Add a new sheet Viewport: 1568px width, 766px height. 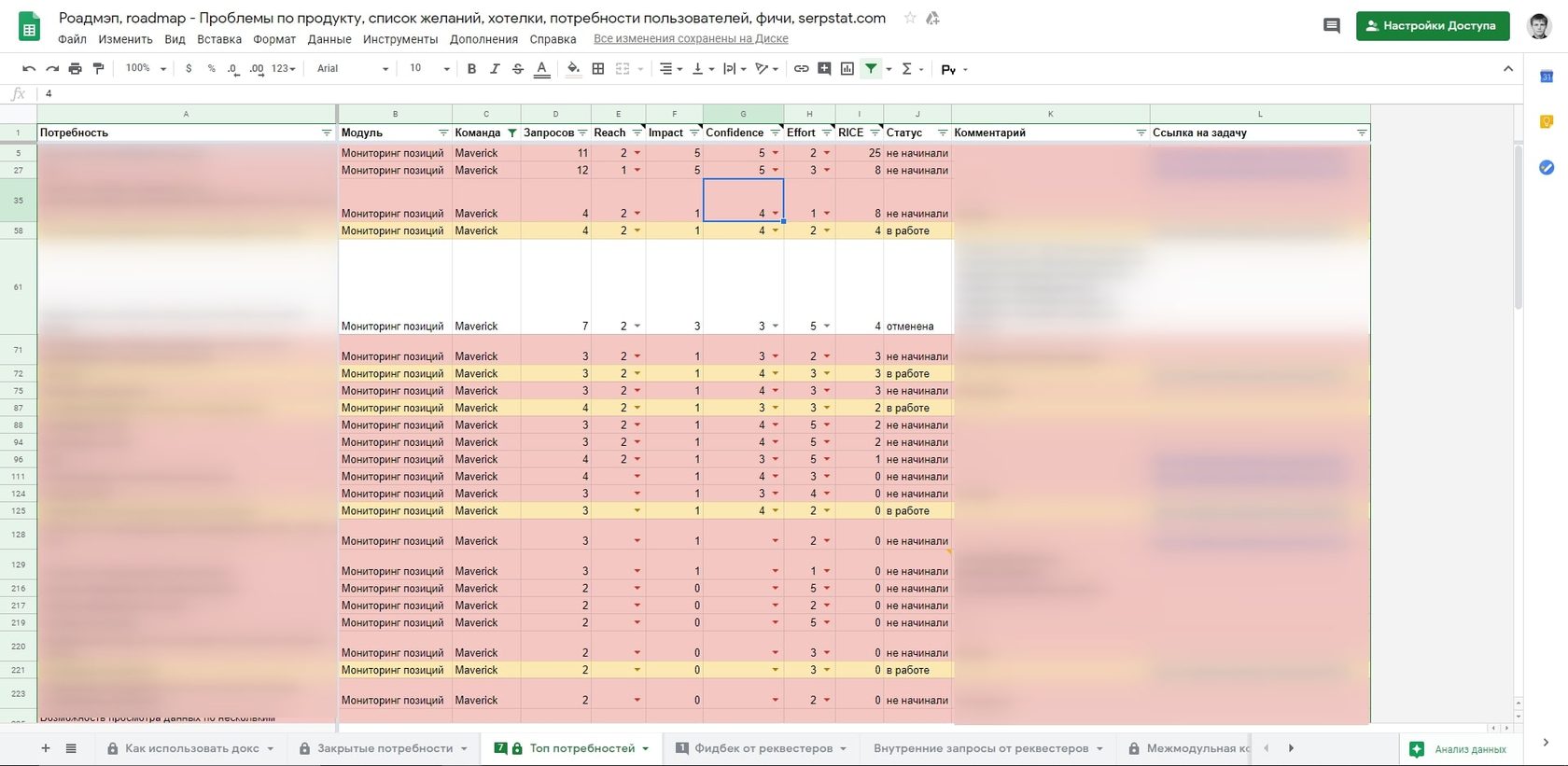coord(45,748)
